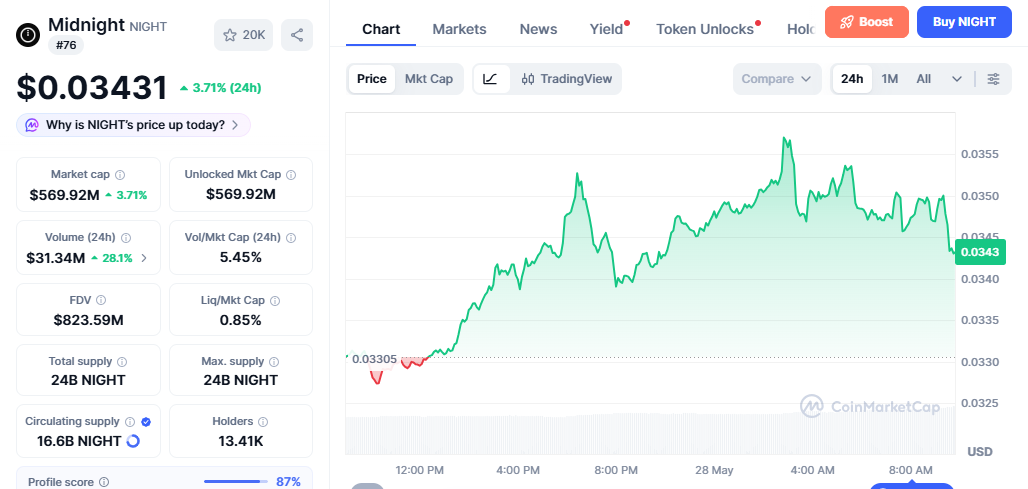The image size is (1028, 489).
Task: Expand Why is NIGHT's price up today
Action: coord(133,125)
